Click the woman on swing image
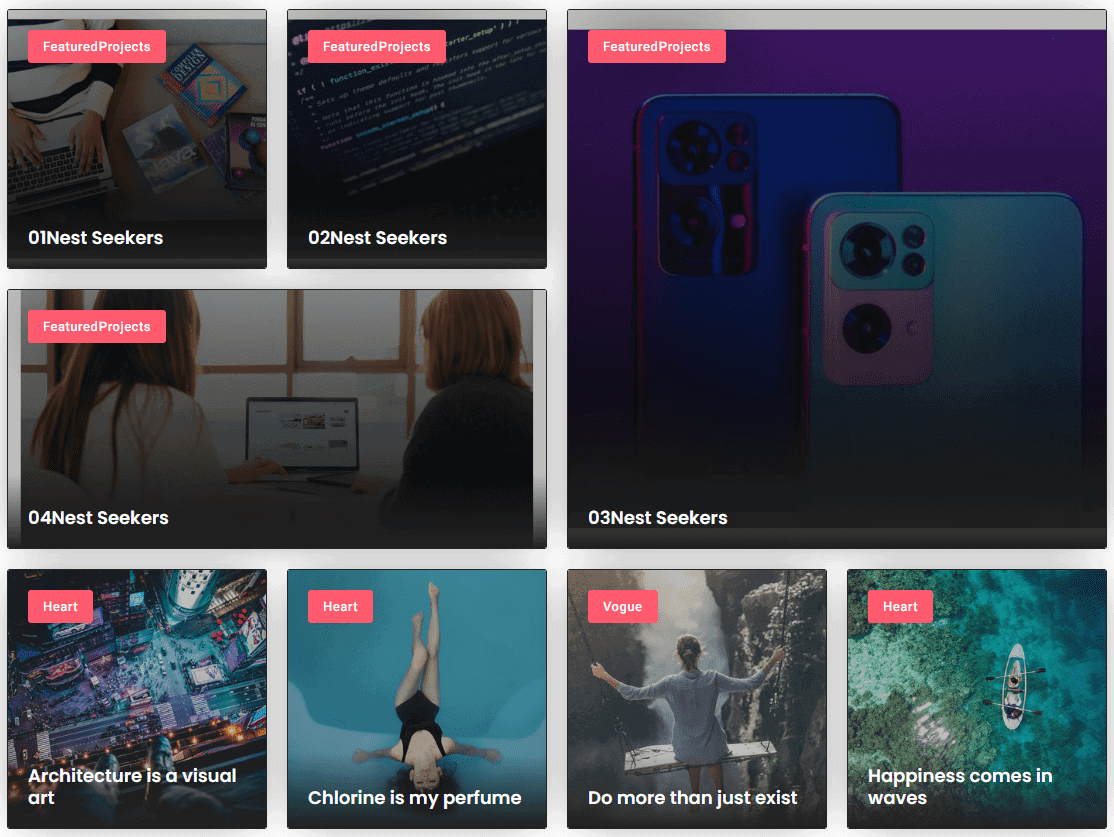Viewport: 1114px width, 837px height. (x=697, y=698)
